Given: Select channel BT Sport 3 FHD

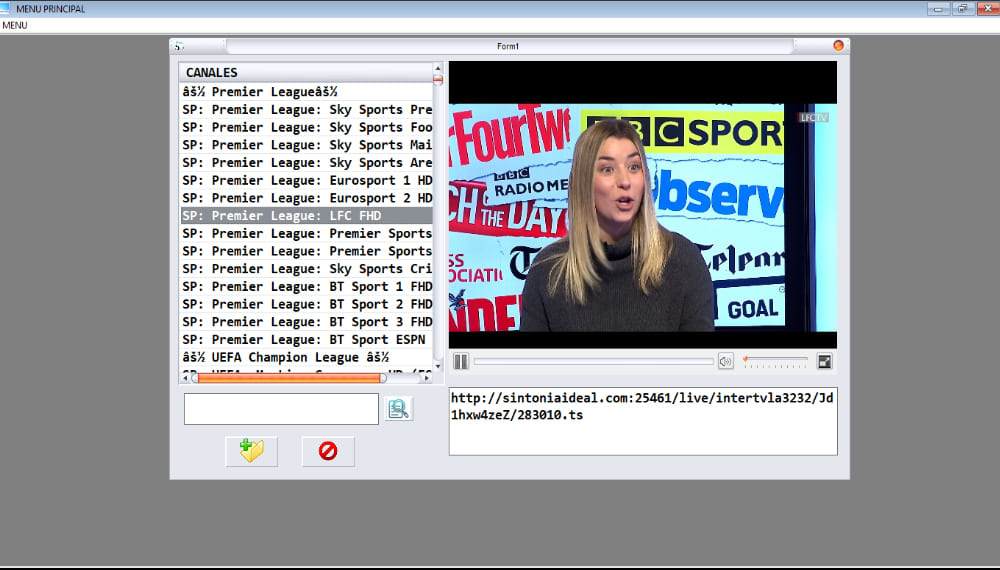Looking at the screenshot, I should (x=306, y=322).
